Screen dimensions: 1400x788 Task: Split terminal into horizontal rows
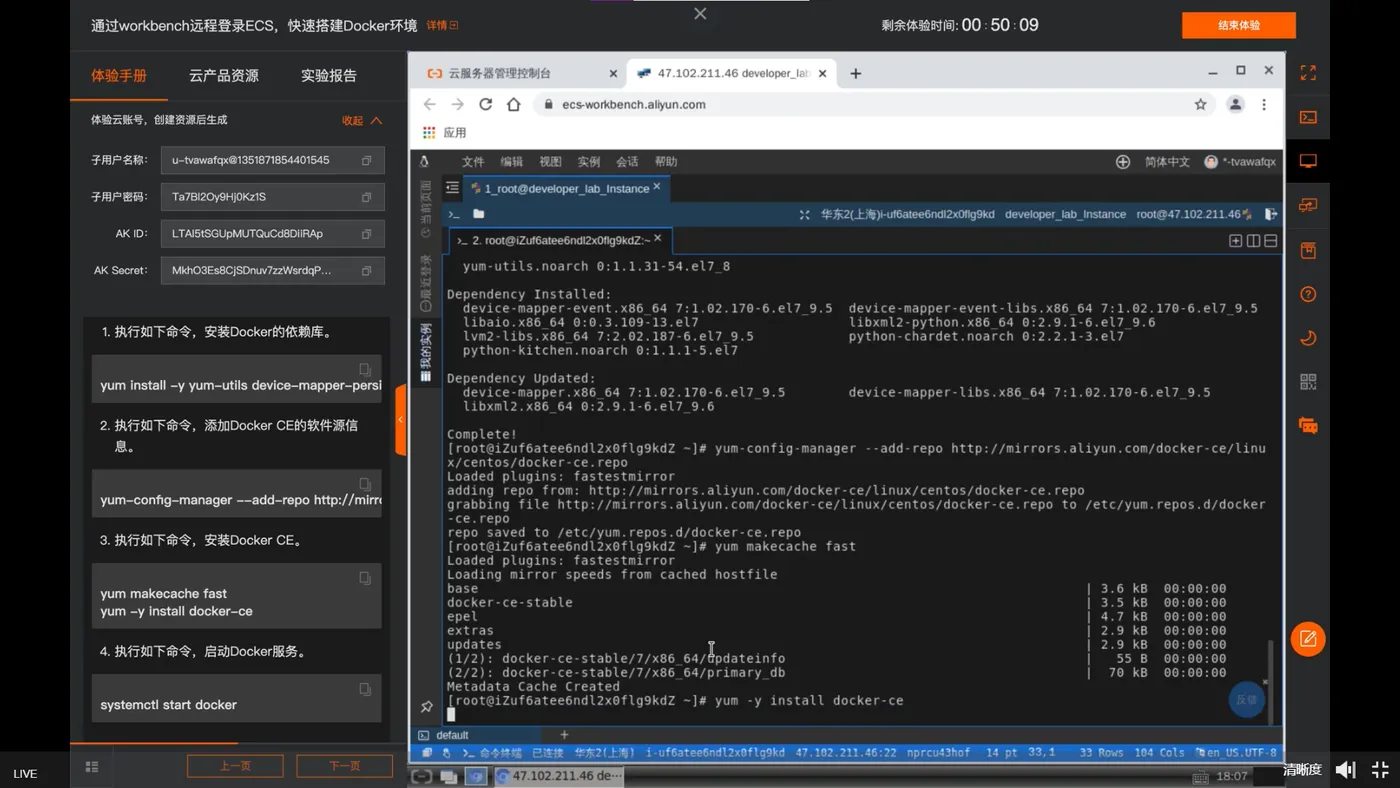tap(1271, 241)
